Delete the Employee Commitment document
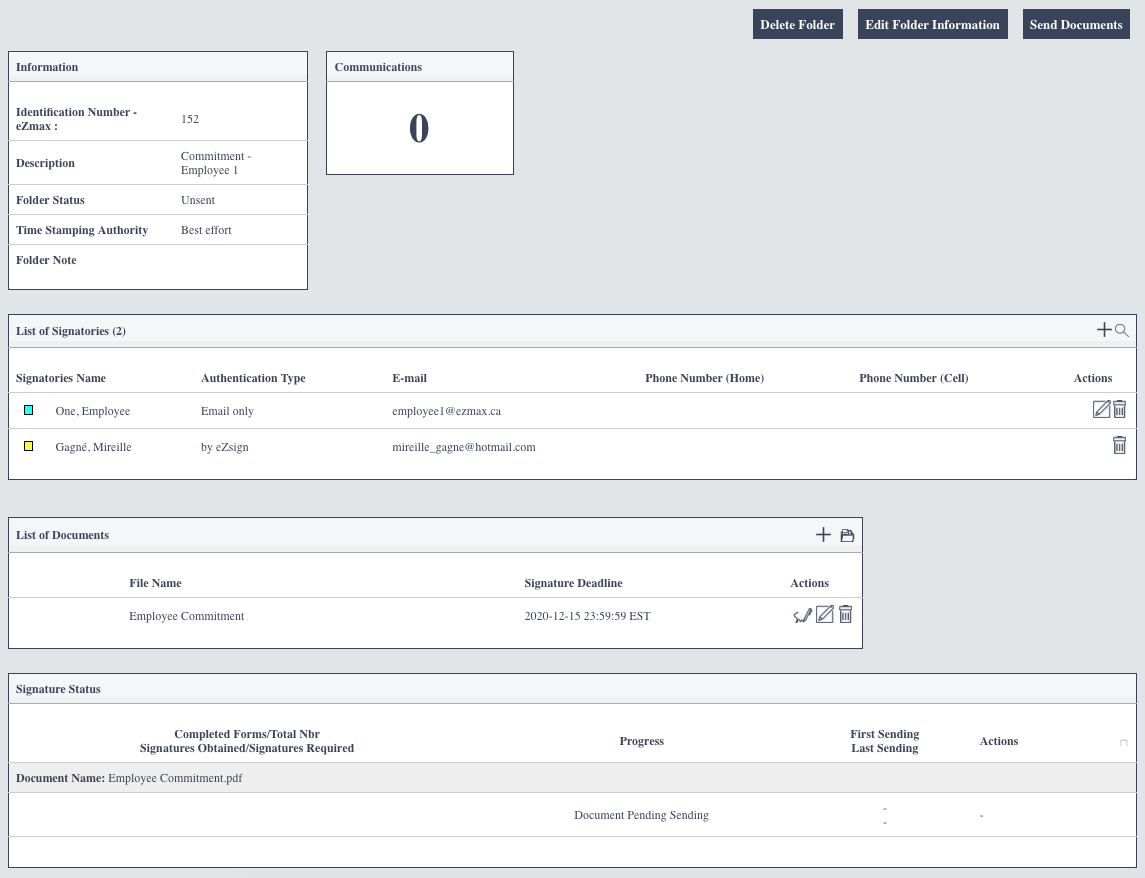Viewport: 1145px width, 878px height. pos(846,614)
